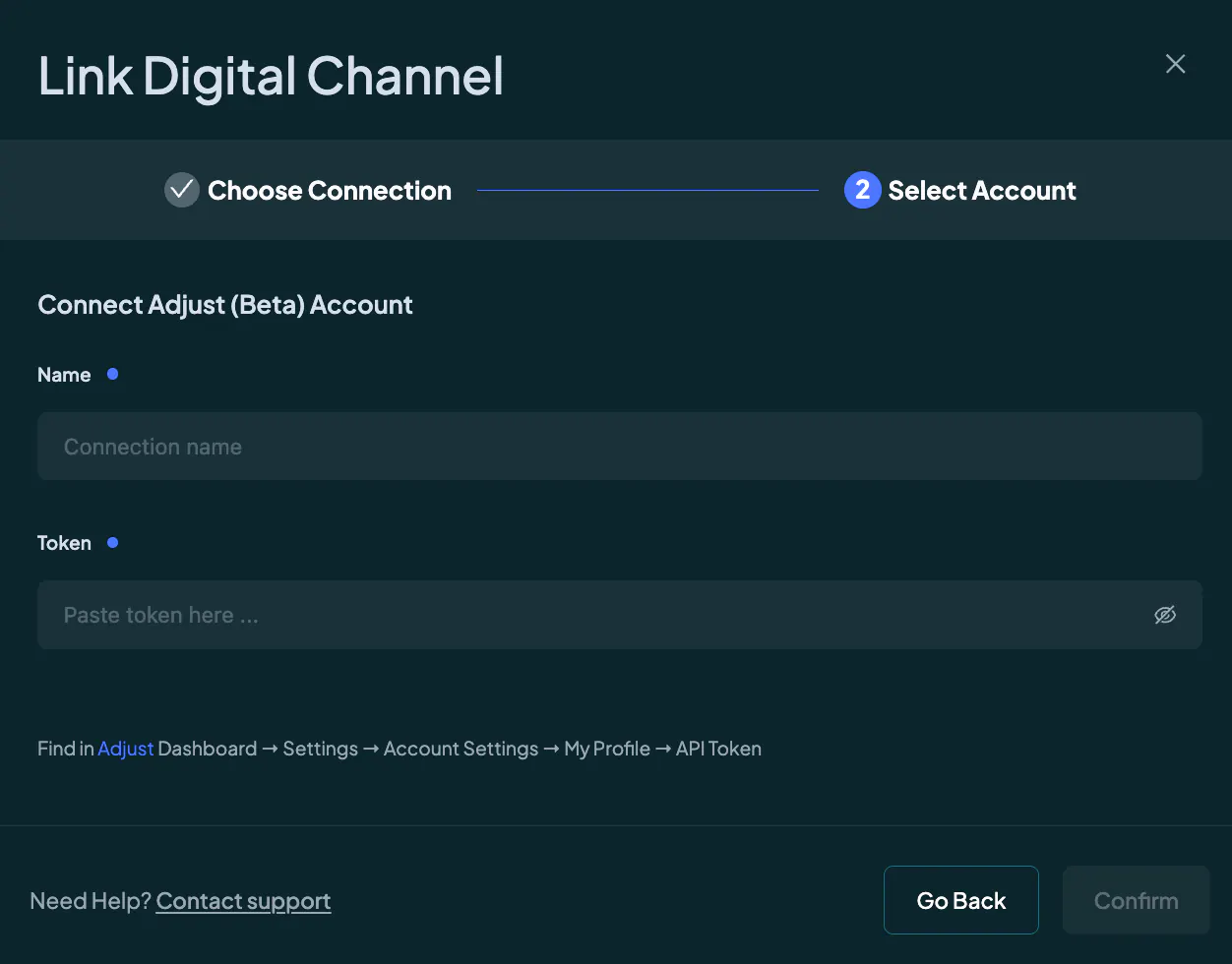This screenshot has width=1232, height=964.
Task: Click the Need Help? text
Action: click(91, 901)
